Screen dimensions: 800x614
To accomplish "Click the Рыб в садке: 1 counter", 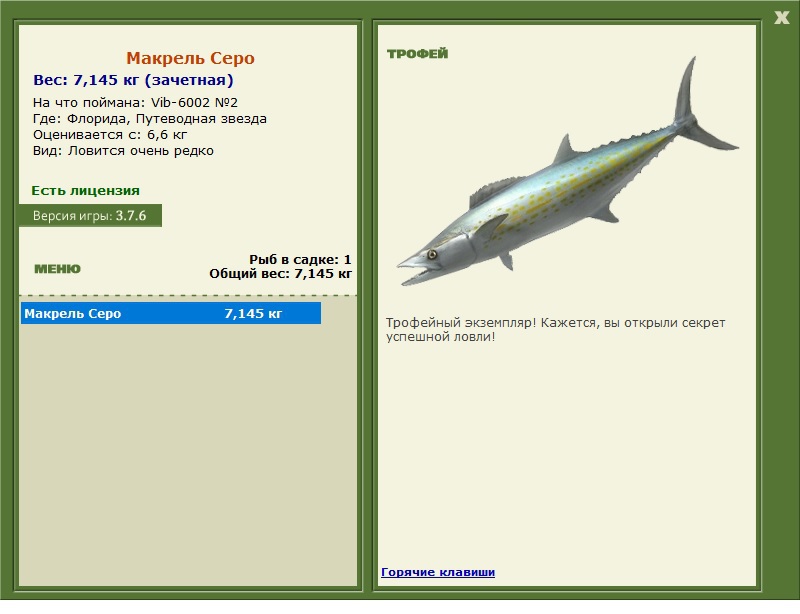I will (300, 259).
